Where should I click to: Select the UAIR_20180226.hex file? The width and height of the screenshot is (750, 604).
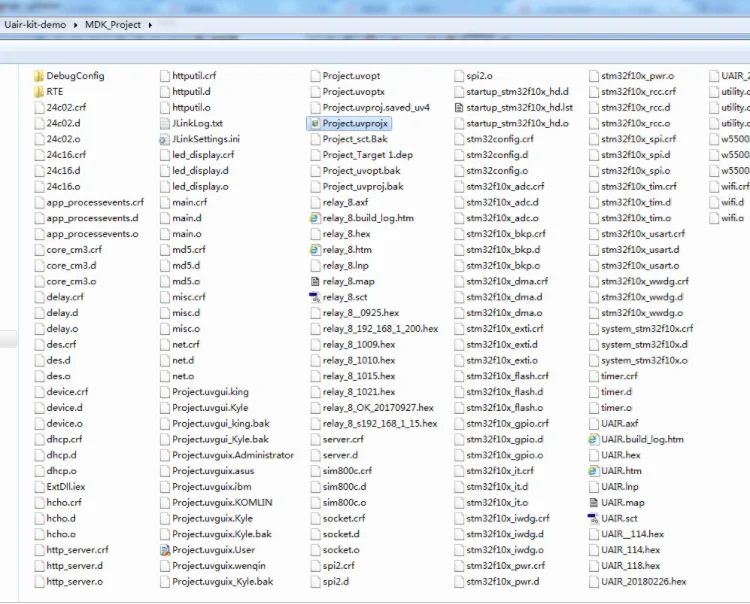(643, 581)
